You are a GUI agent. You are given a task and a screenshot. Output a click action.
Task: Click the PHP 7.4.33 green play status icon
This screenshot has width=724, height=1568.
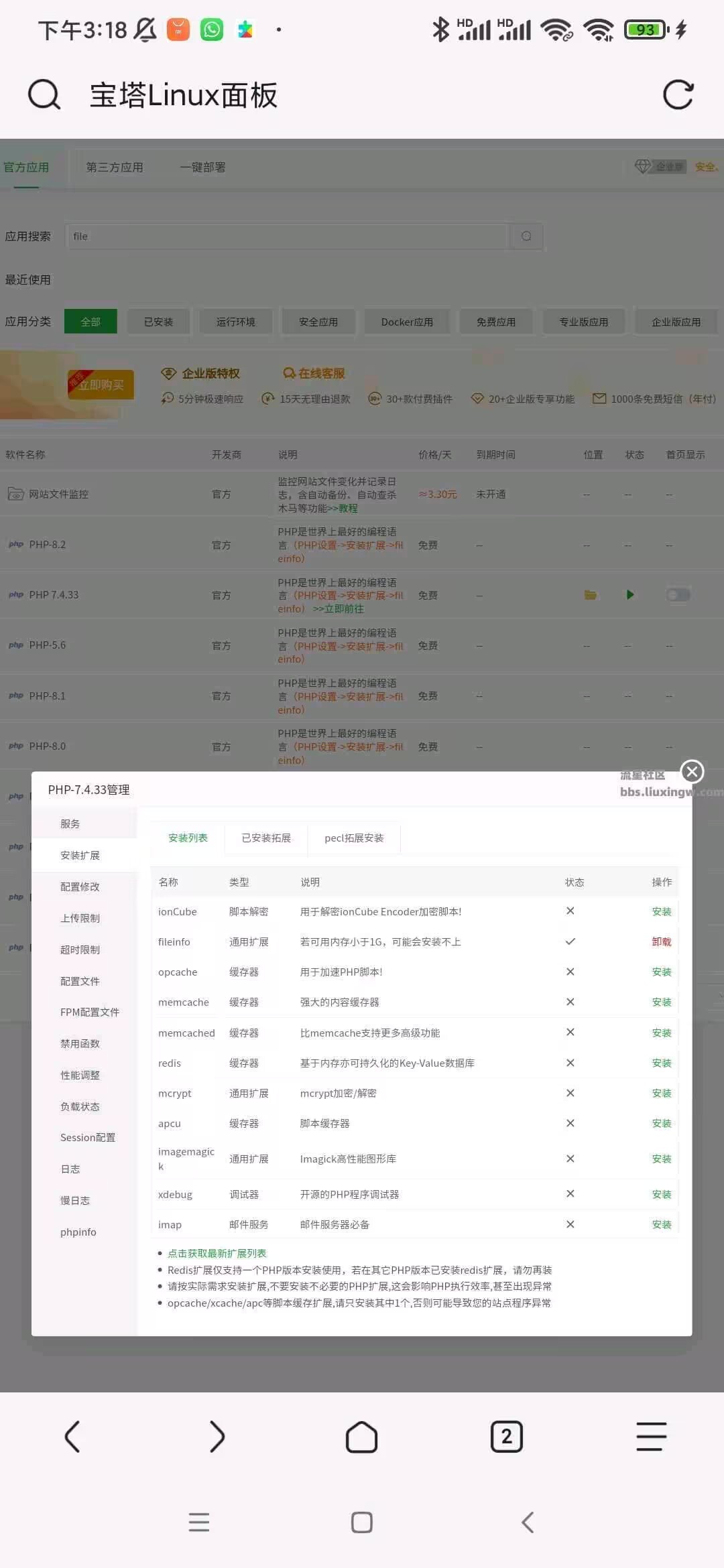click(x=629, y=595)
